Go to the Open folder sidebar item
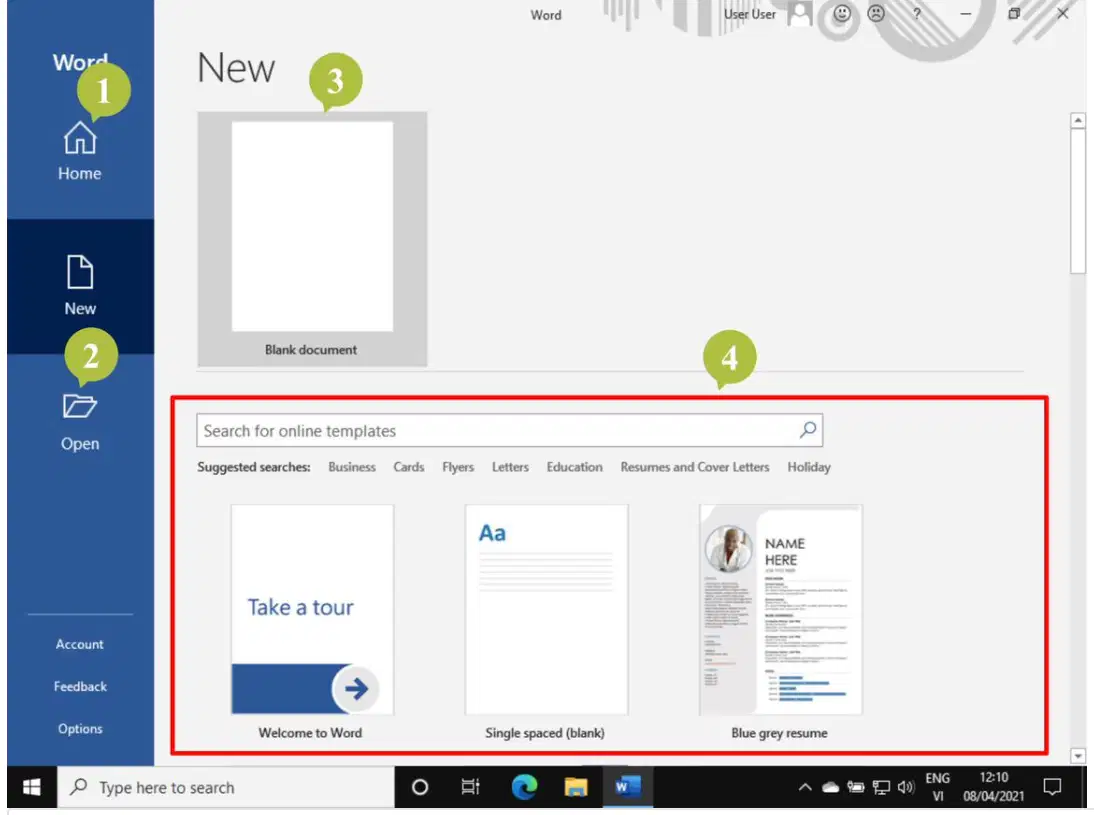 pos(80,423)
